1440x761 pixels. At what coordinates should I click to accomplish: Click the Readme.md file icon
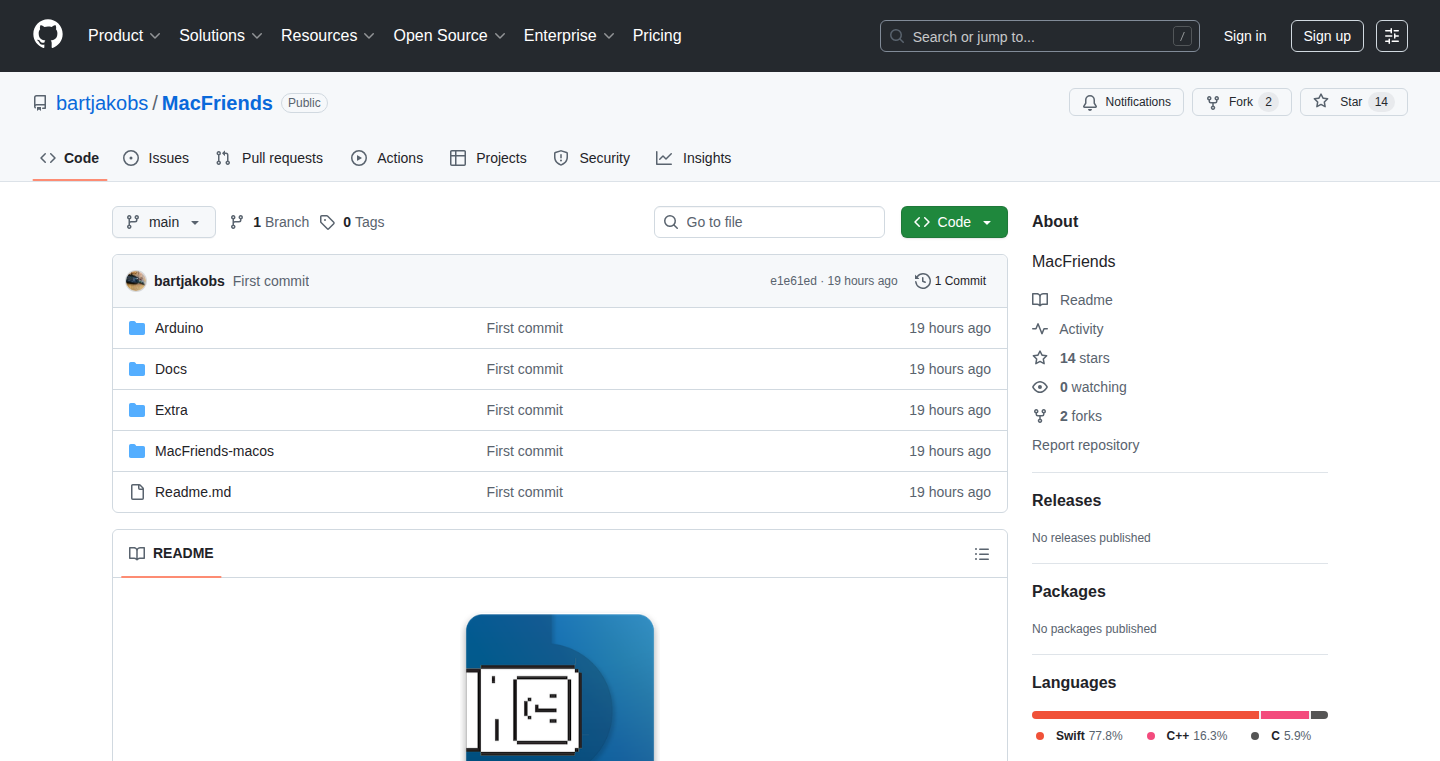click(137, 492)
